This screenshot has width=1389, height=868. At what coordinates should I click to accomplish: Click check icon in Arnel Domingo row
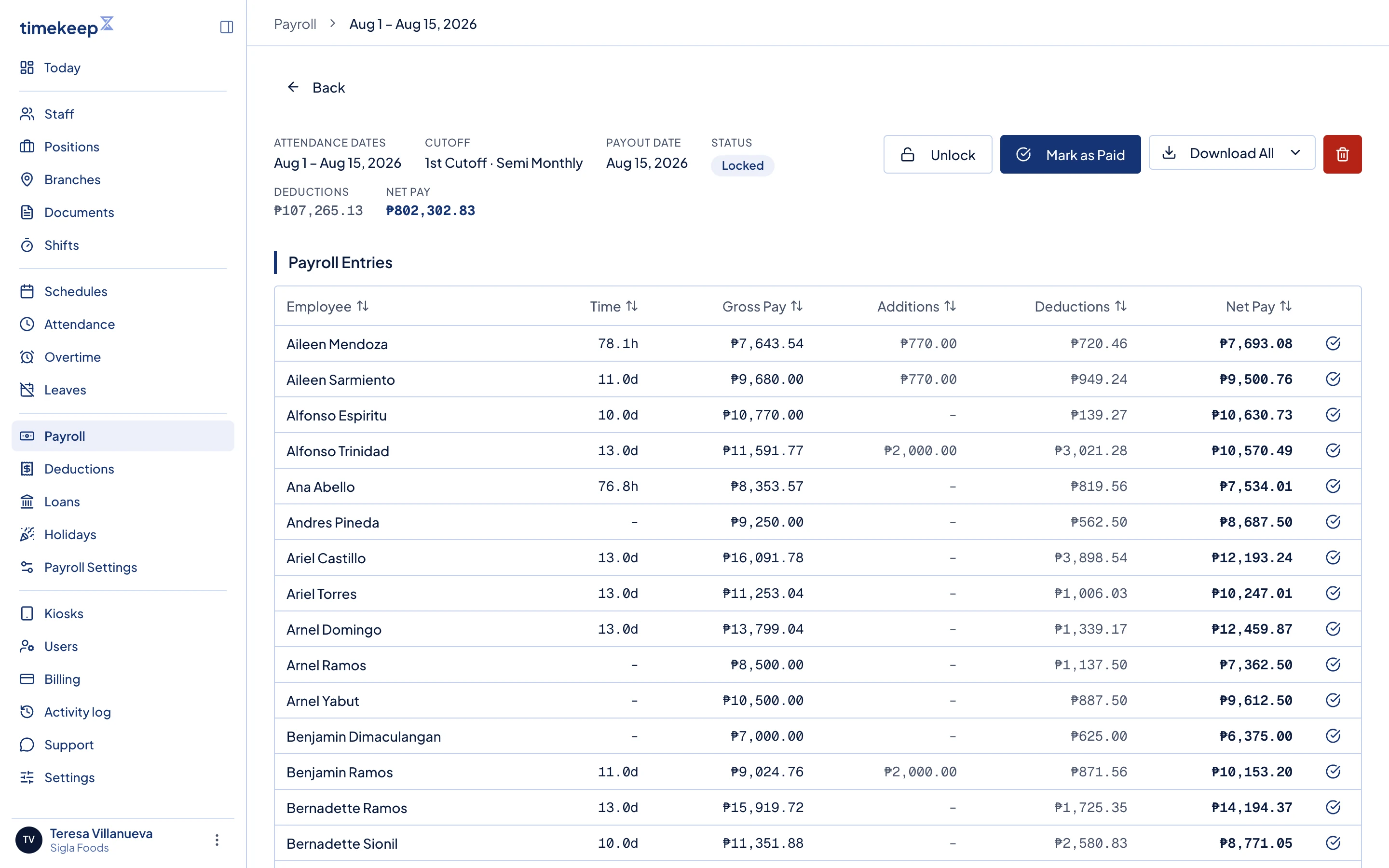(1333, 629)
